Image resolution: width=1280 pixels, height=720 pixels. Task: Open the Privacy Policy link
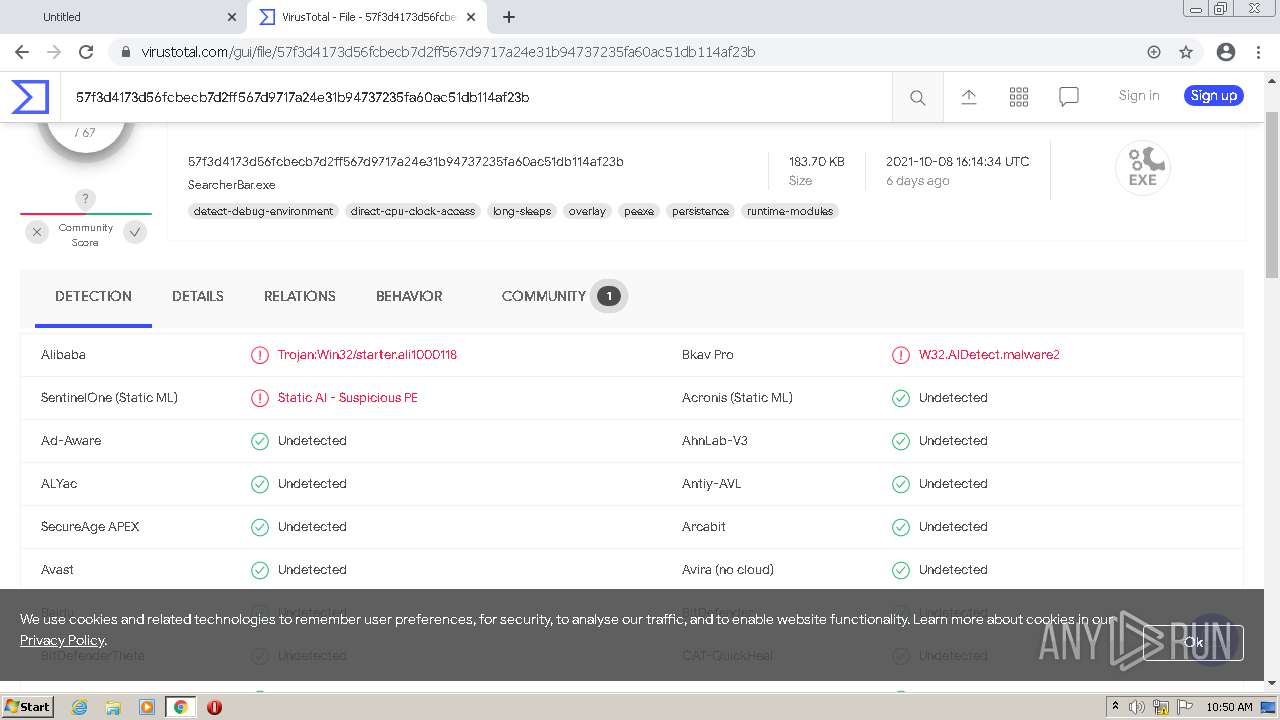(62, 640)
